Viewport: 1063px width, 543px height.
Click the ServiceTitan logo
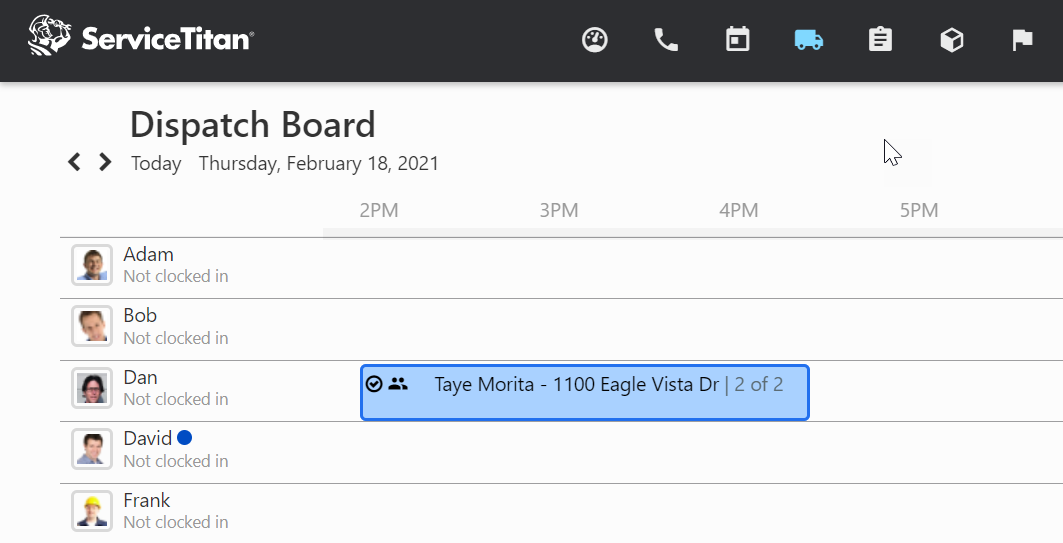(141, 38)
